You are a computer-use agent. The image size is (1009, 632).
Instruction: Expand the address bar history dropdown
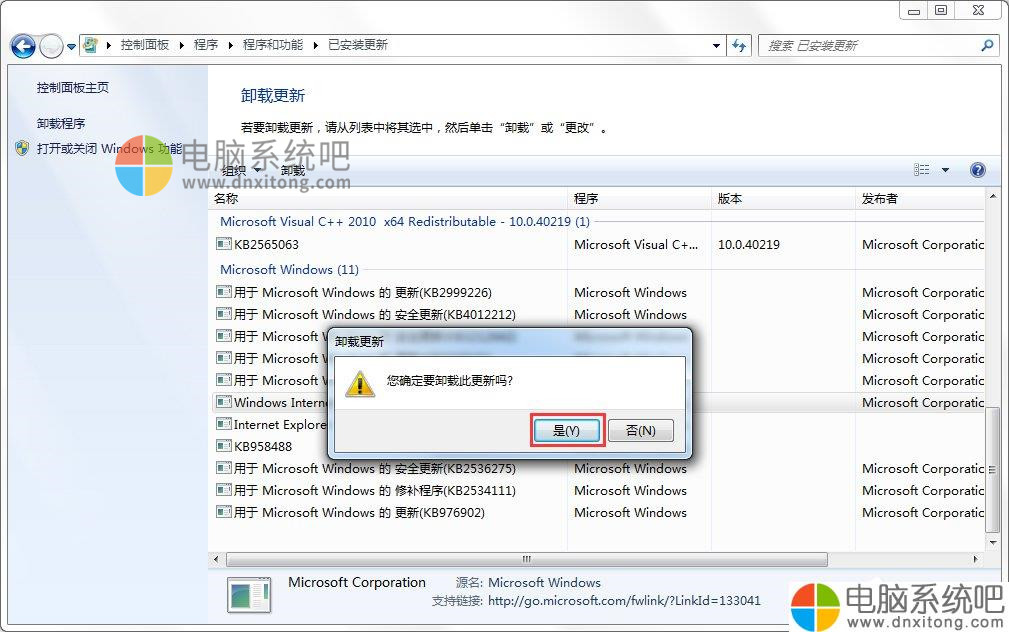pos(716,46)
